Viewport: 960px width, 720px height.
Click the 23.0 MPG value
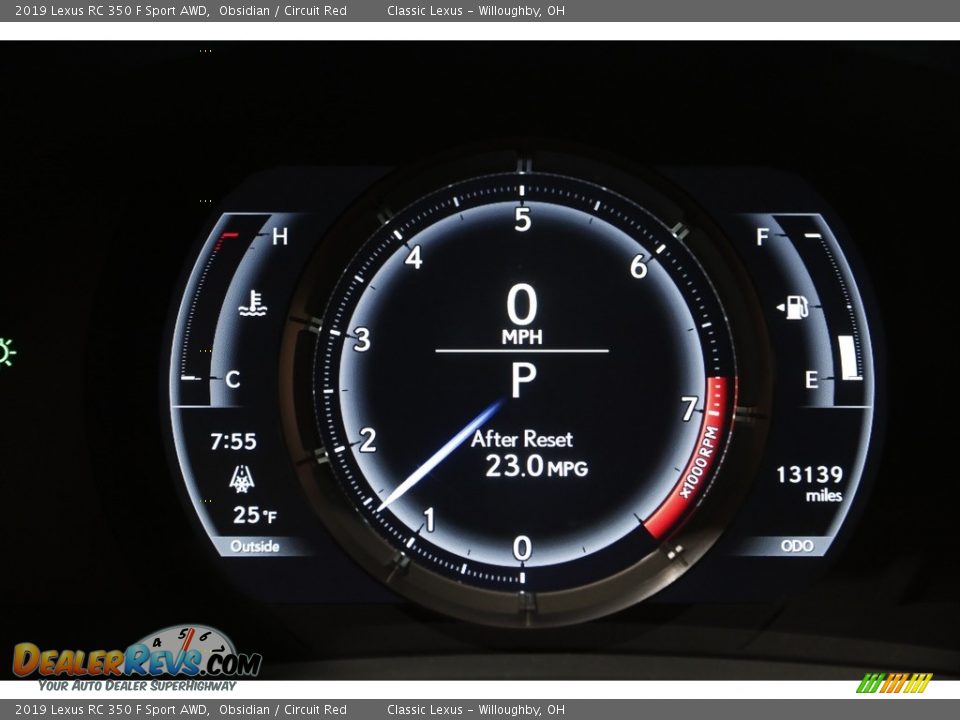536,467
